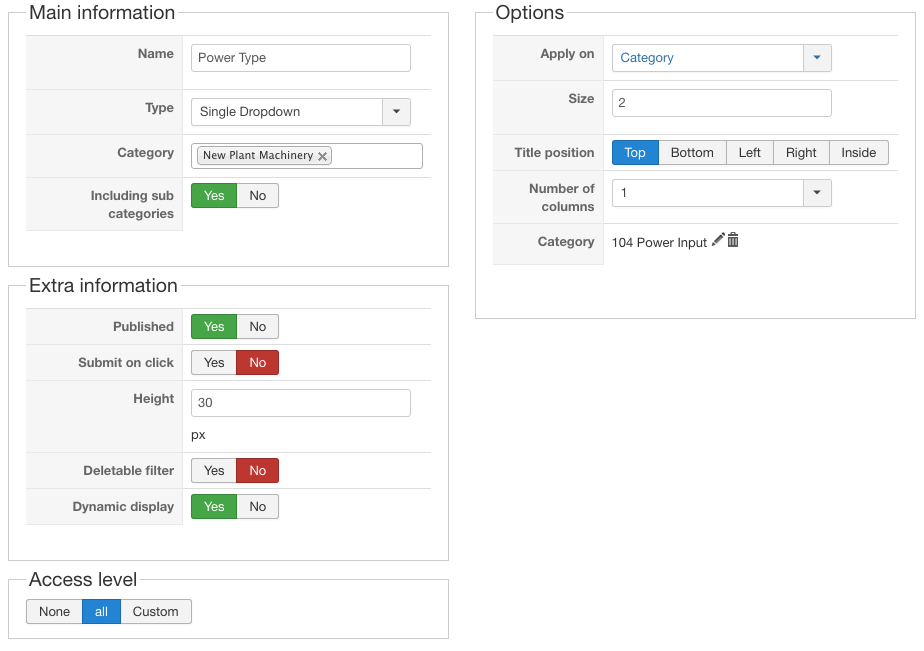Enable Submit on click with Yes

coord(214,363)
